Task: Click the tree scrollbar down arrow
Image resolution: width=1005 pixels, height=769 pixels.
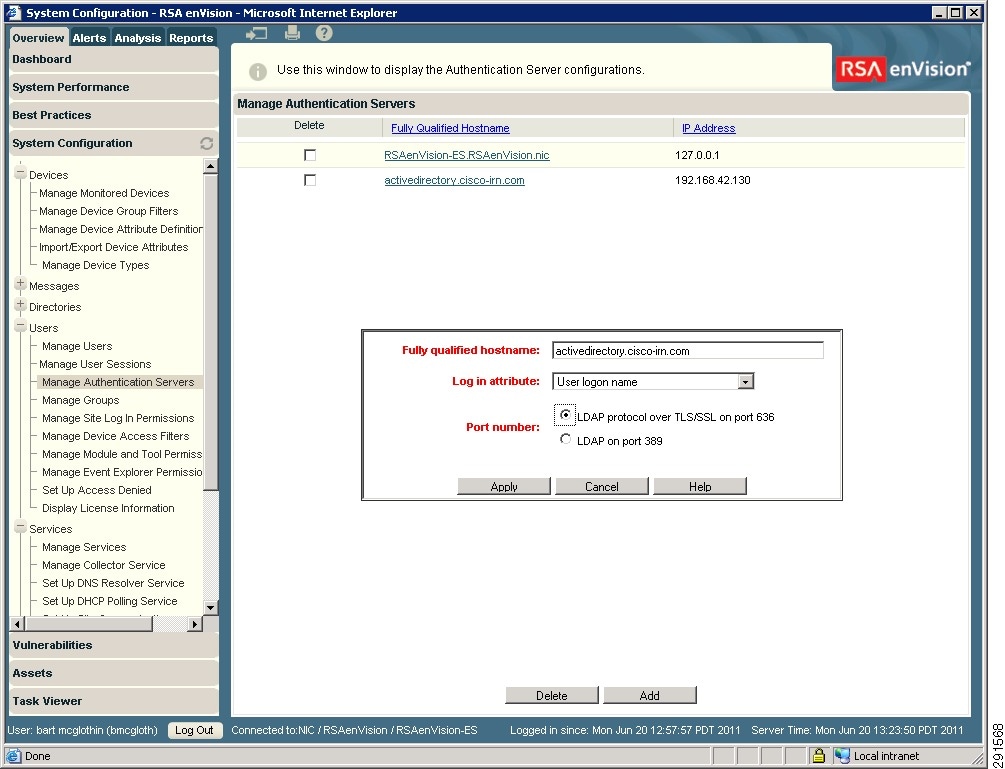Action: click(x=210, y=607)
